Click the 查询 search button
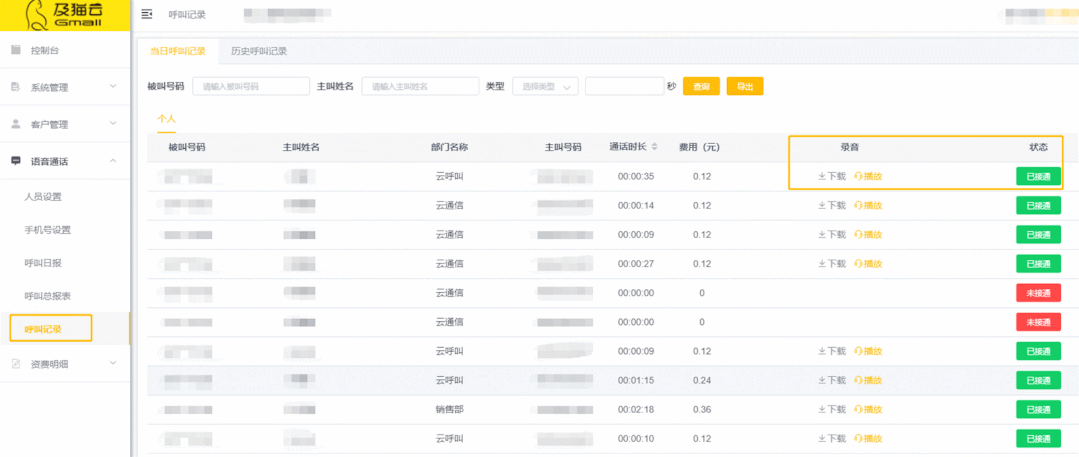1079x457 pixels. click(701, 87)
